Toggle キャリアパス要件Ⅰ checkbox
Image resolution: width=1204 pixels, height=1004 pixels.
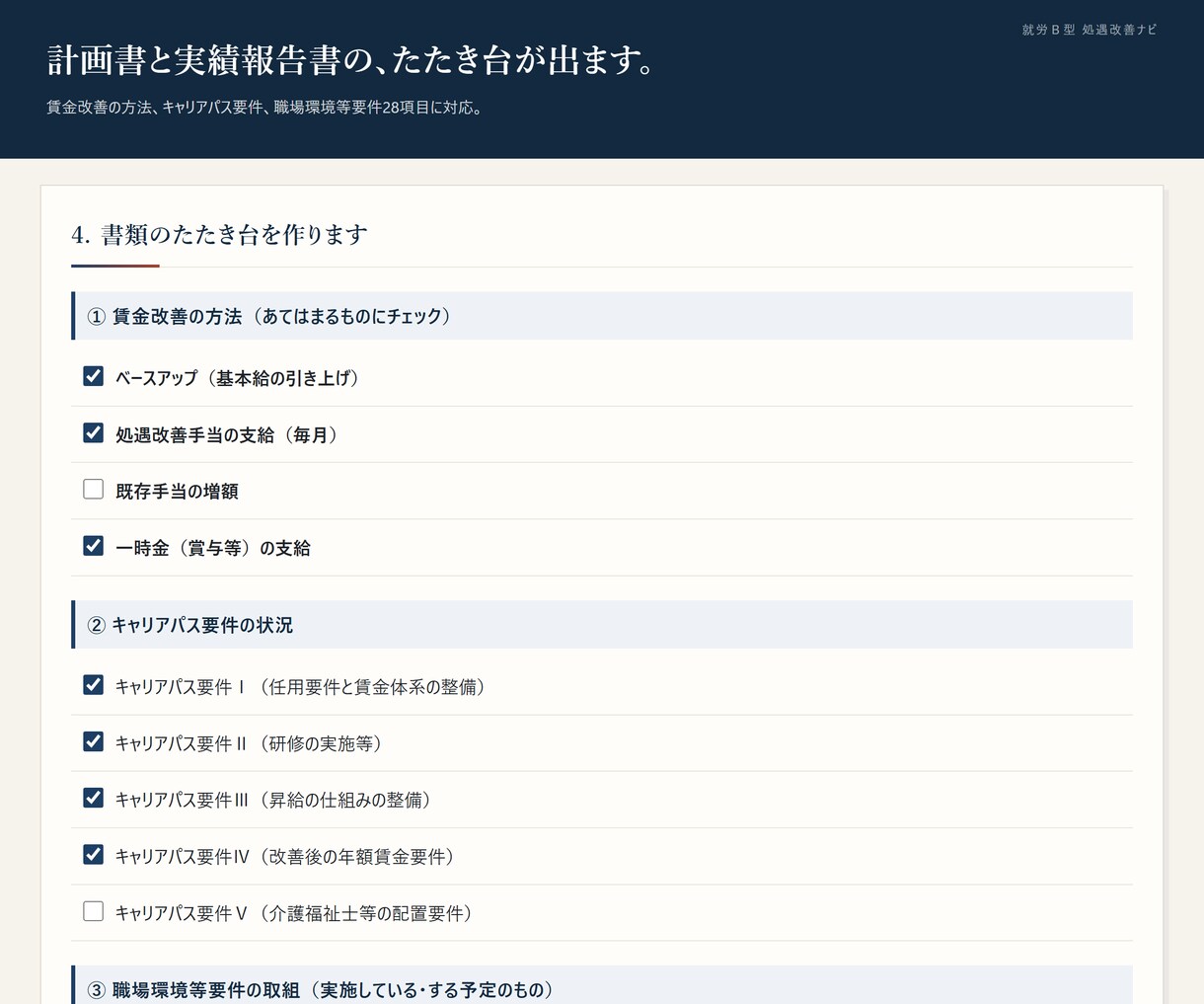coord(94,685)
